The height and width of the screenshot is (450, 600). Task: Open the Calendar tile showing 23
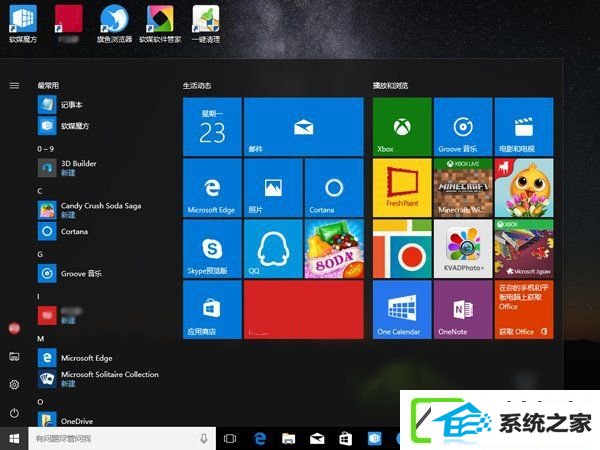coord(212,127)
